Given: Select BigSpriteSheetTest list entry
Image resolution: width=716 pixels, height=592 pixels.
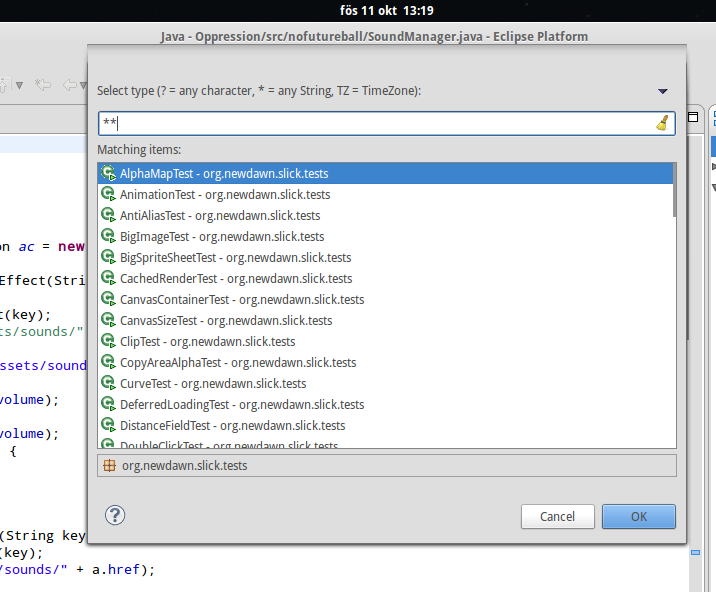Looking at the screenshot, I should pos(386,258).
